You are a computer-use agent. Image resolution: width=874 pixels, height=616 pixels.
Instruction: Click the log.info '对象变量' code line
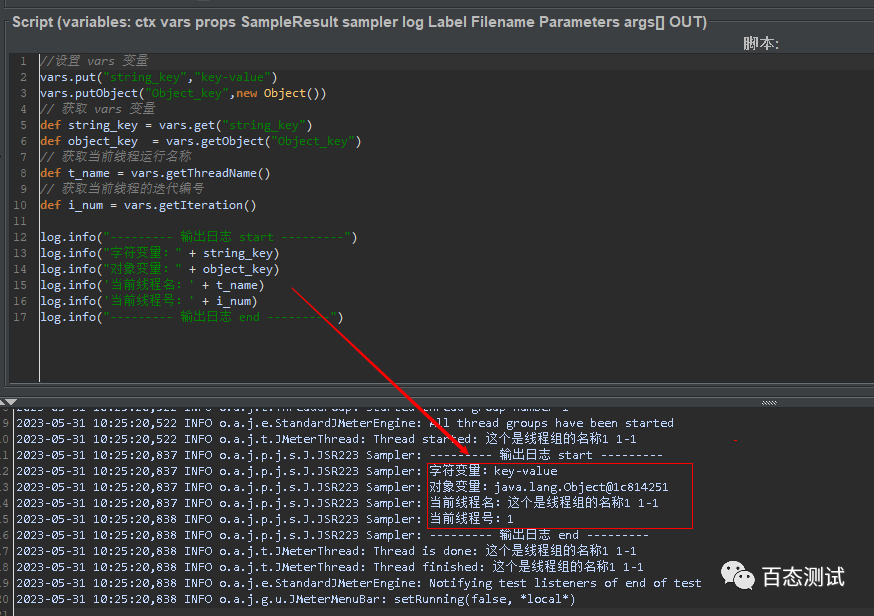tap(159, 269)
